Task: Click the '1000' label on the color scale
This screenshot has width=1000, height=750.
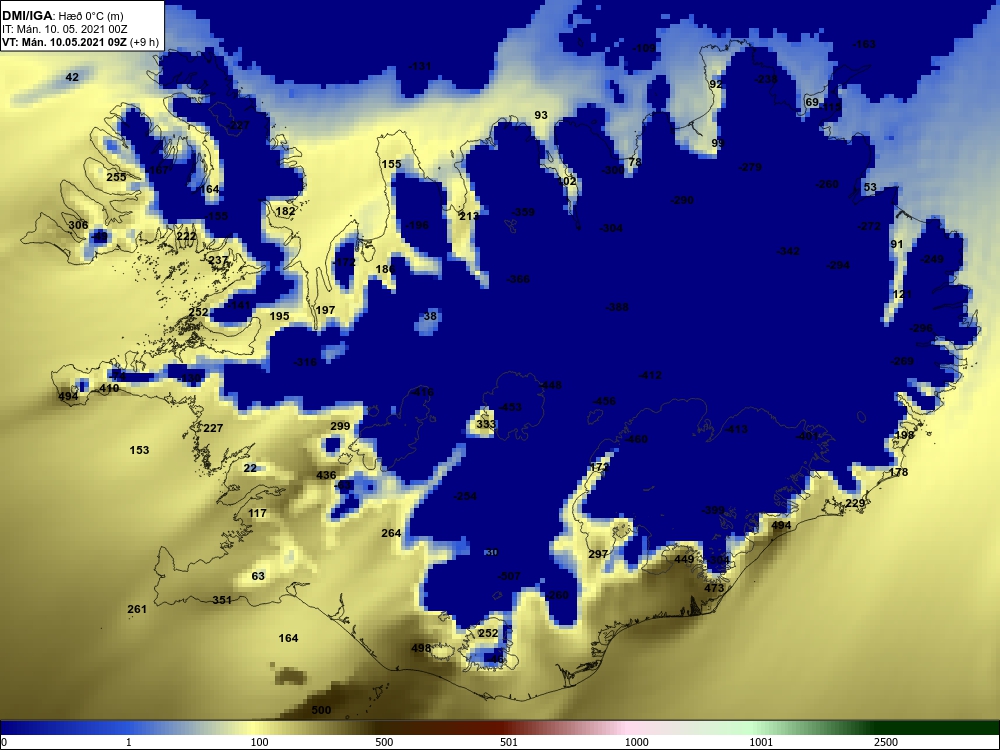Action: (x=636, y=742)
